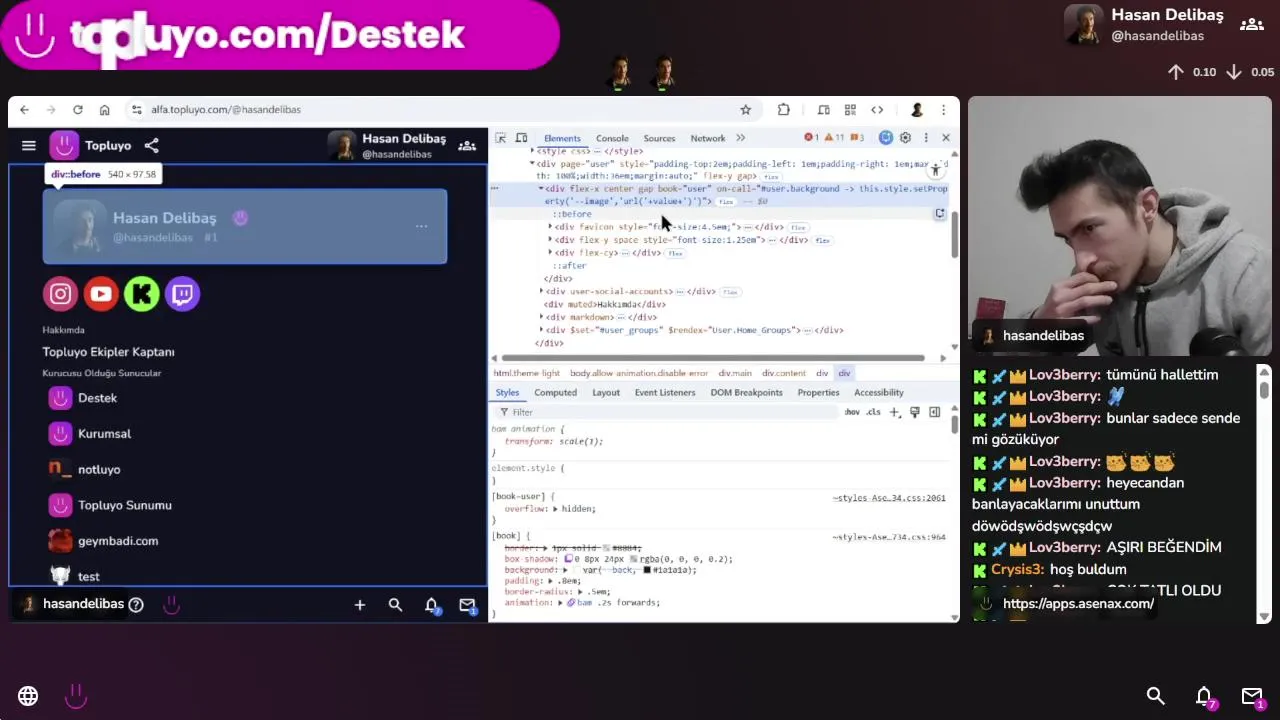Image resolution: width=1280 pixels, height=720 pixels.
Task: Click the Styles Filter input field
Action: tap(670, 412)
